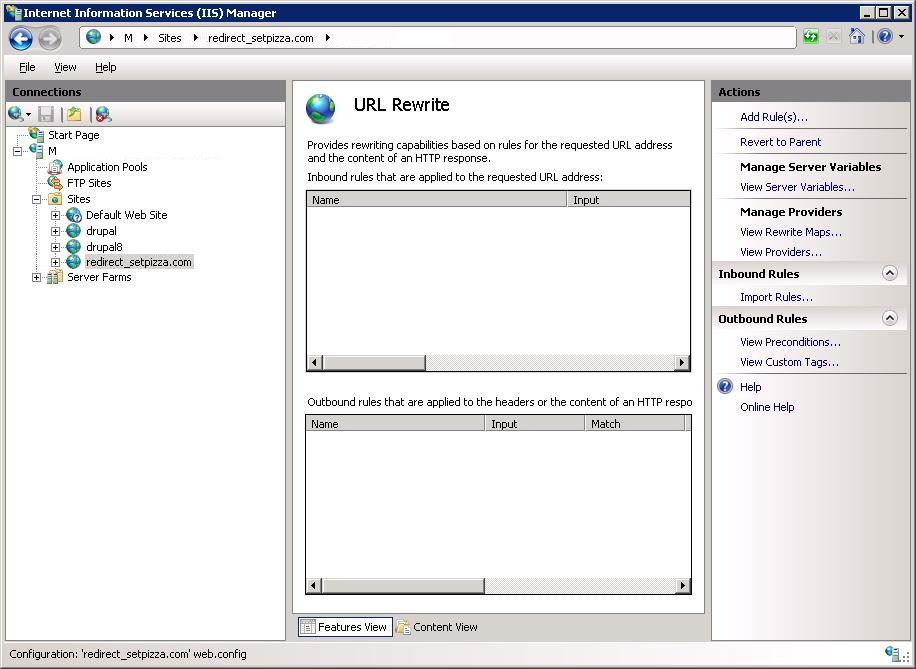The height and width of the screenshot is (669, 916).
Task: Click Import Rules... link
Action: point(776,297)
